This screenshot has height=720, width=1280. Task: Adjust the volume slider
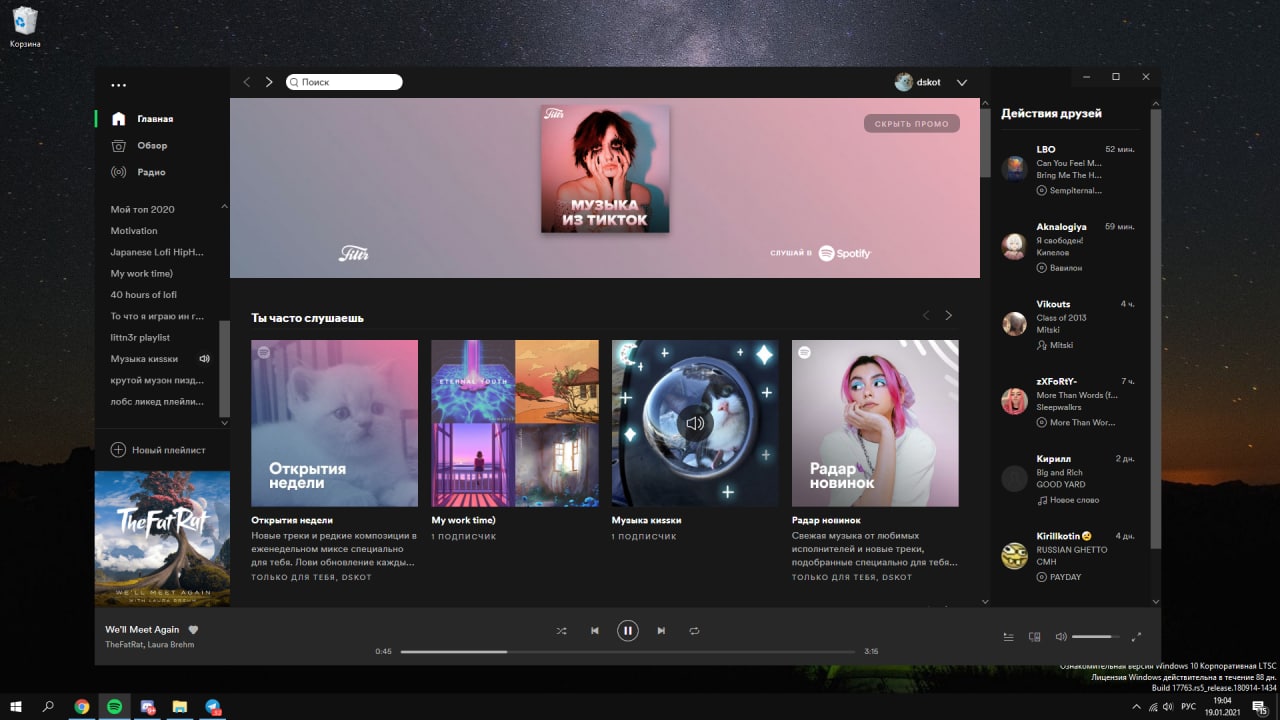pyautogui.click(x=1097, y=637)
